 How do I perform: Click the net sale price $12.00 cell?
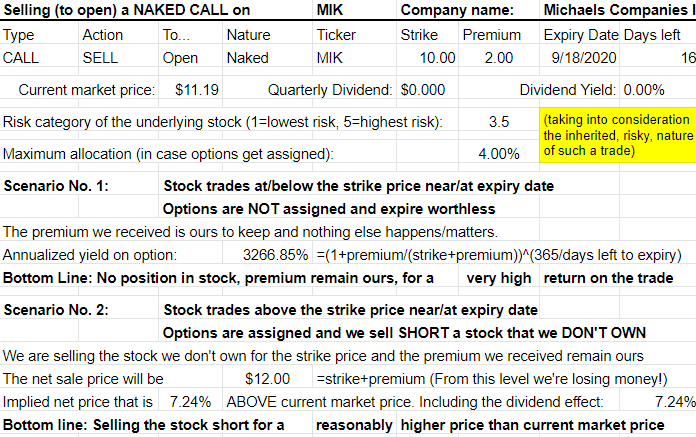point(267,379)
